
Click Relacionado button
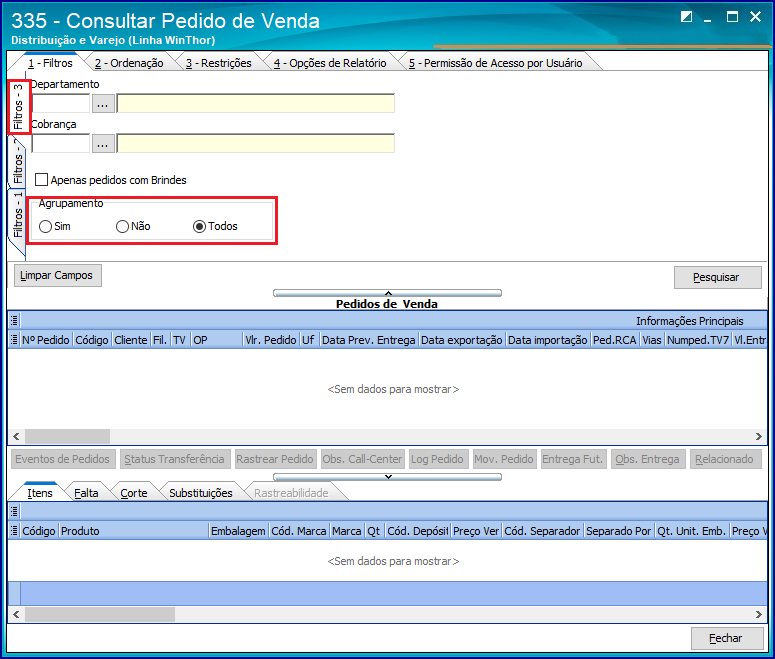[x=725, y=459]
